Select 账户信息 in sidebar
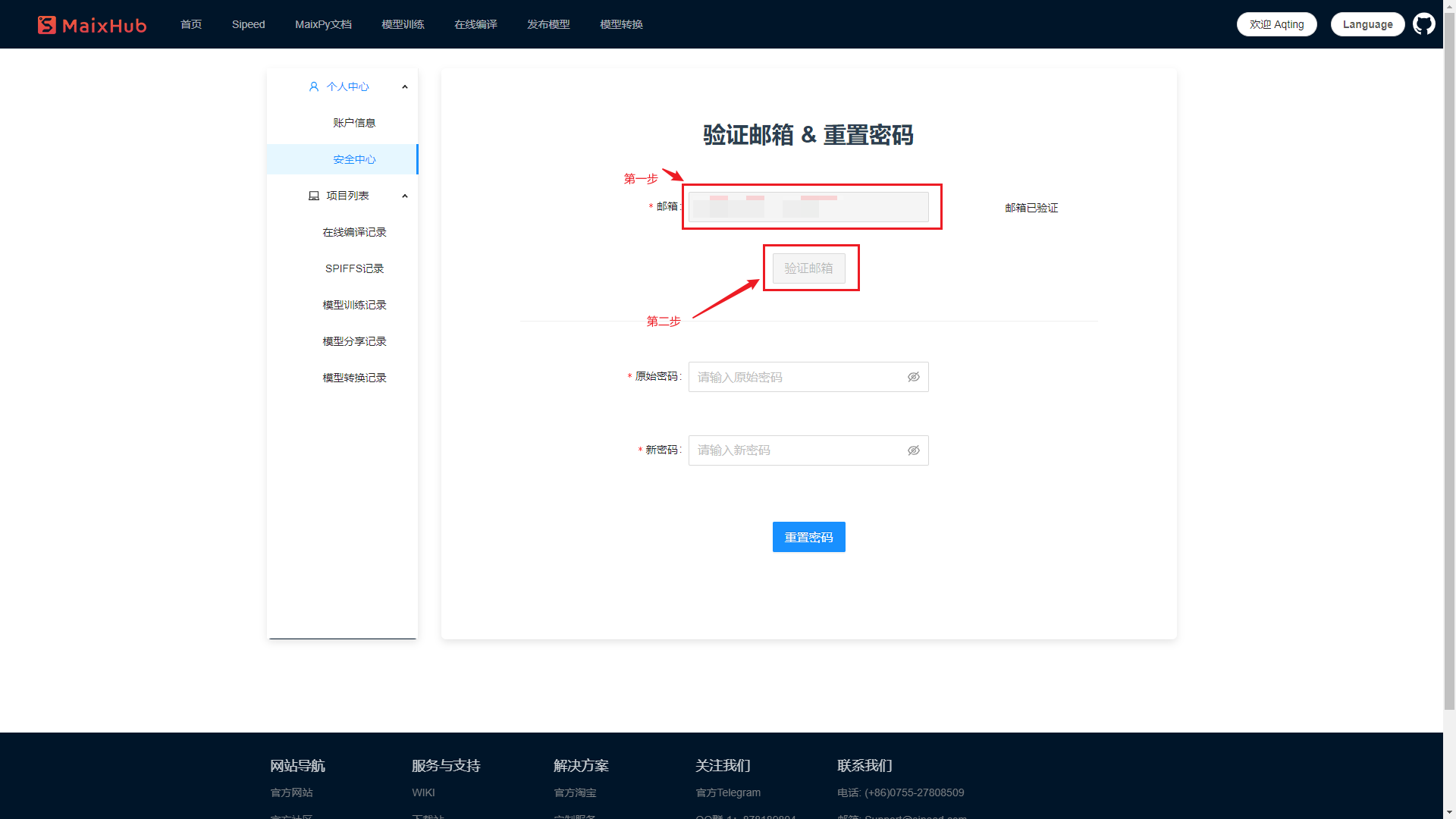Screen dimensions: 1456x819 (342, 123)
